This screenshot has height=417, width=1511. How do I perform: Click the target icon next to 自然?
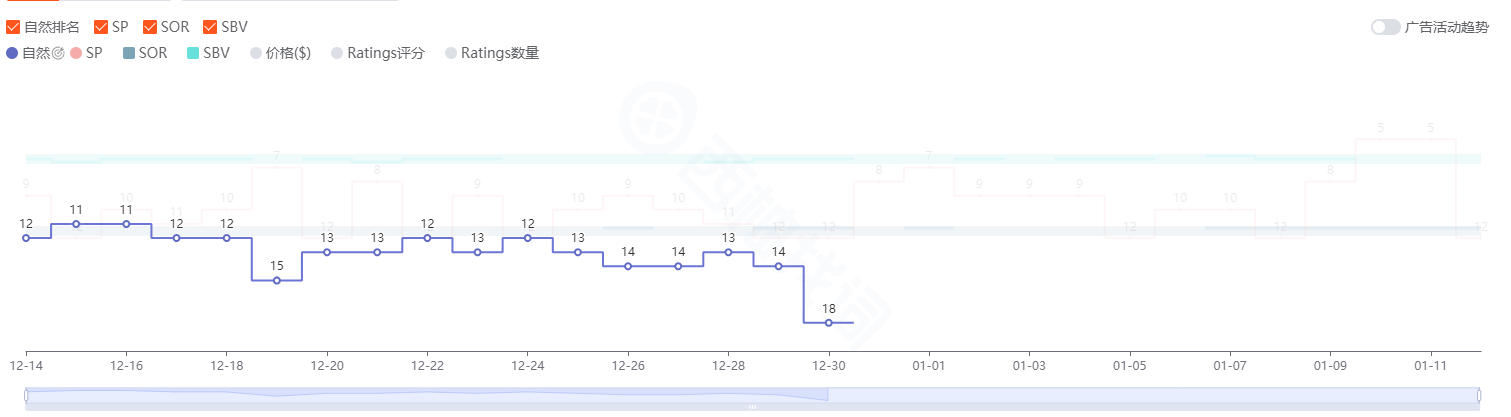(58, 53)
